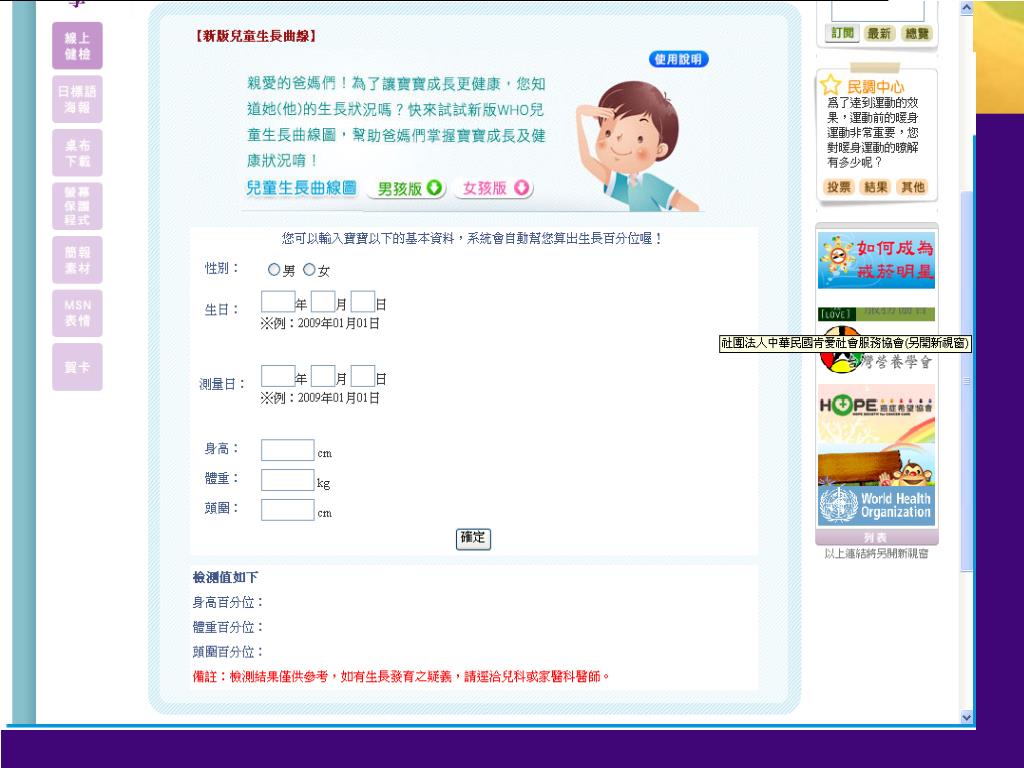Click the vertical scrollbar thumb
Screen dimensions: 1024x768
tap(967, 381)
